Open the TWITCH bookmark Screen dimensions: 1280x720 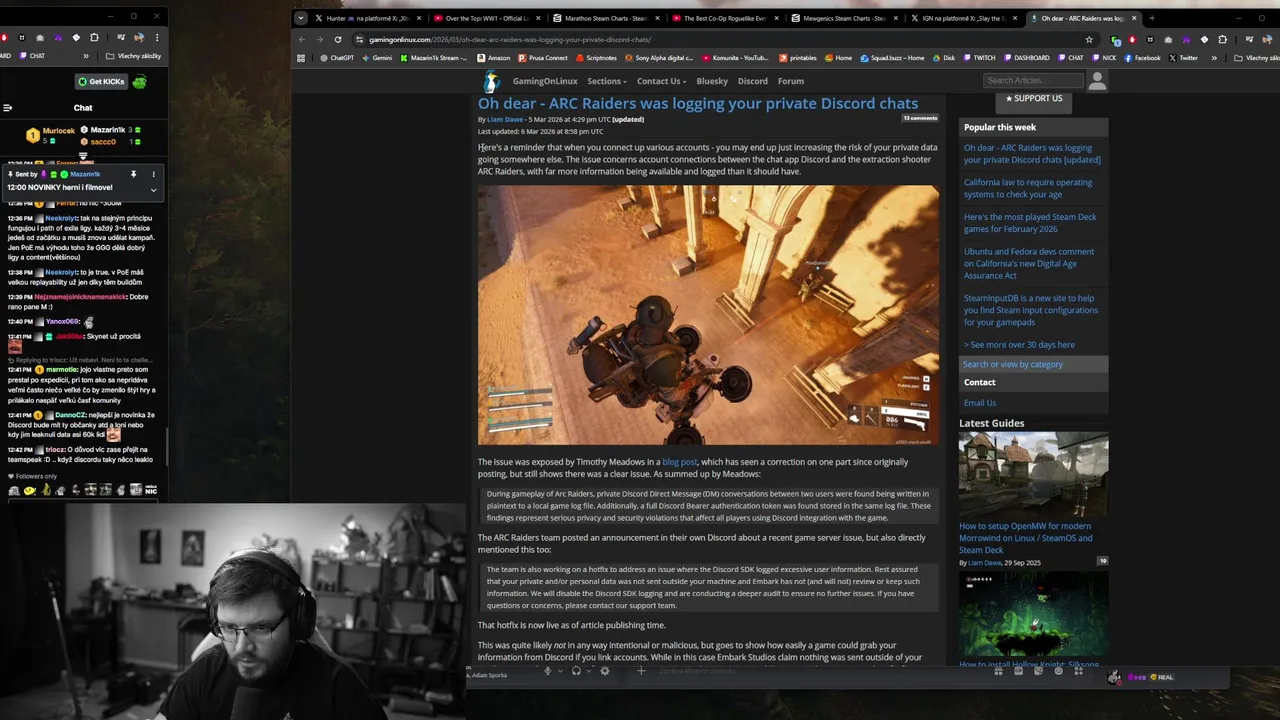tap(978, 58)
